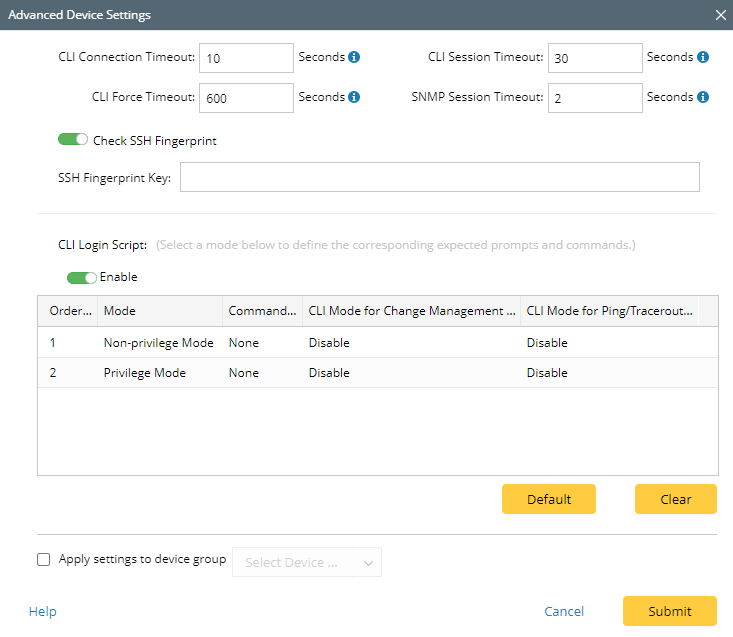Screen dimensions: 733x637
Task: Toggle Check SSH Fingerprint switch
Action: [73, 140]
